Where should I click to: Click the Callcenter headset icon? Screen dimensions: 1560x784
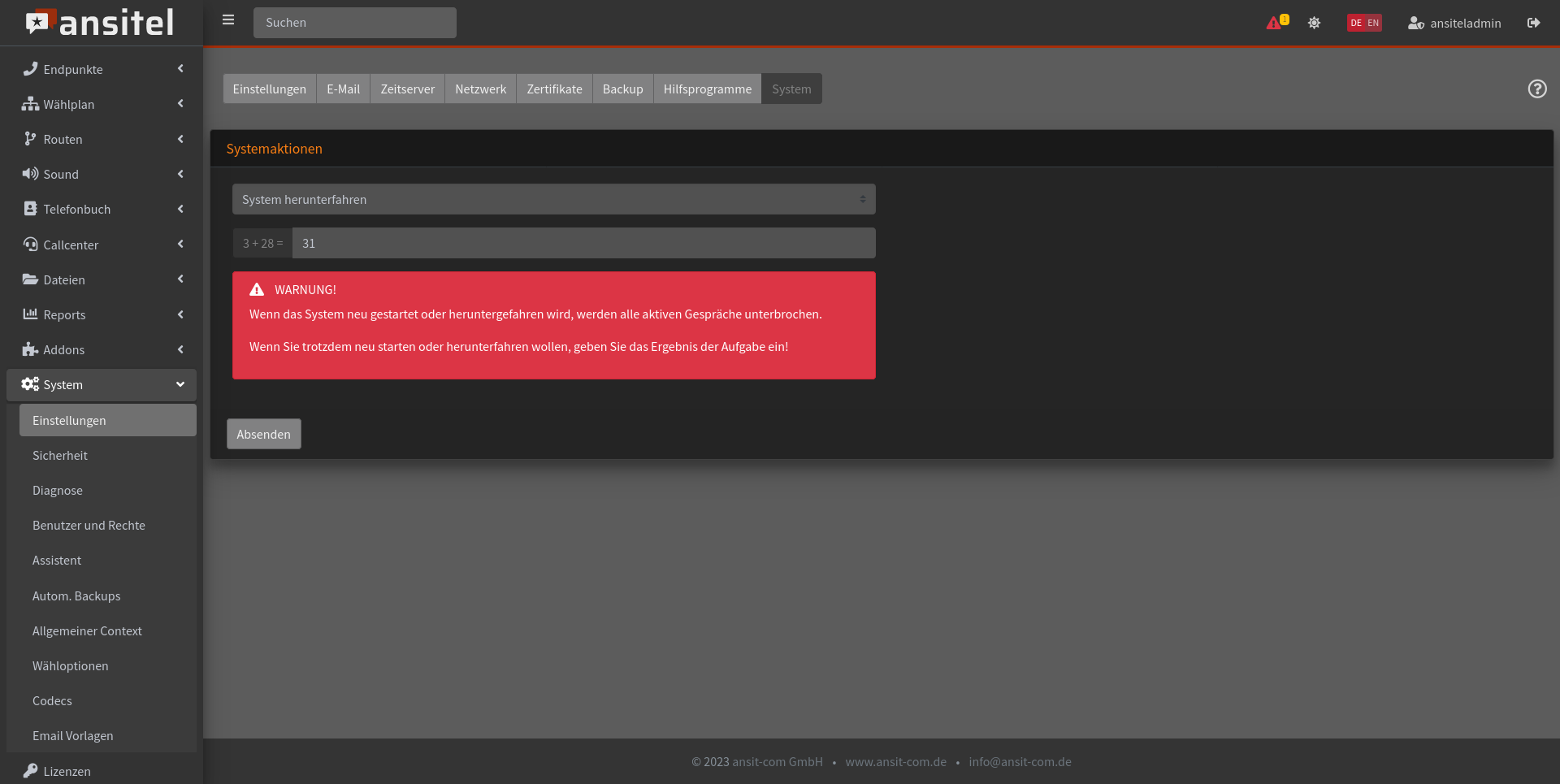(x=31, y=245)
